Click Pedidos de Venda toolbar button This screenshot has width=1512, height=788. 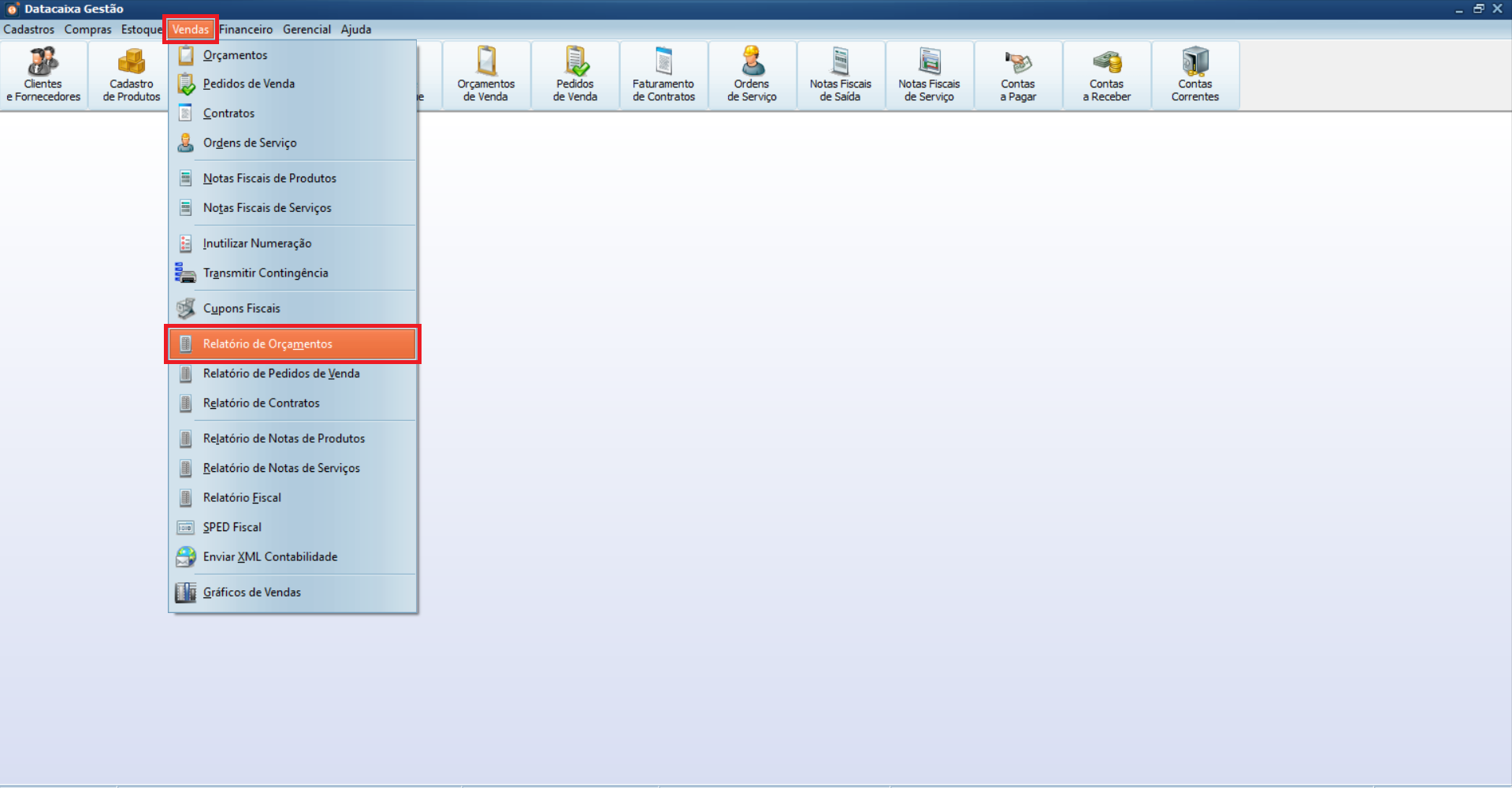click(574, 75)
